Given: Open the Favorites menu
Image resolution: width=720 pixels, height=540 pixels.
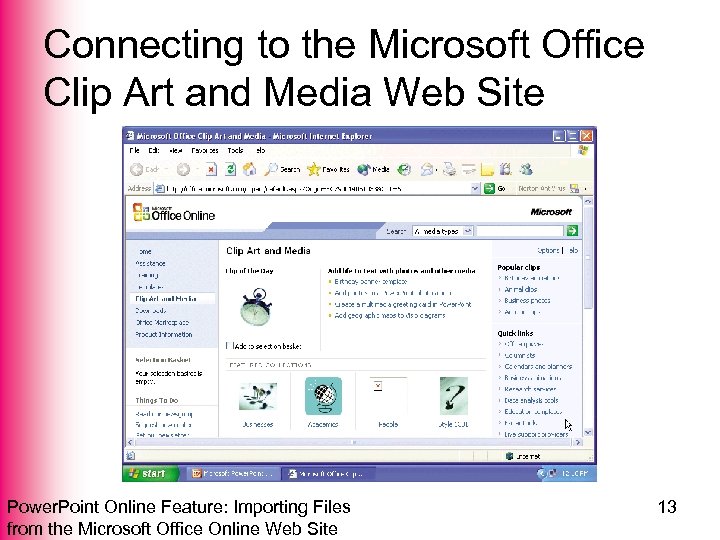Looking at the screenshot, I should coord(205,150).
